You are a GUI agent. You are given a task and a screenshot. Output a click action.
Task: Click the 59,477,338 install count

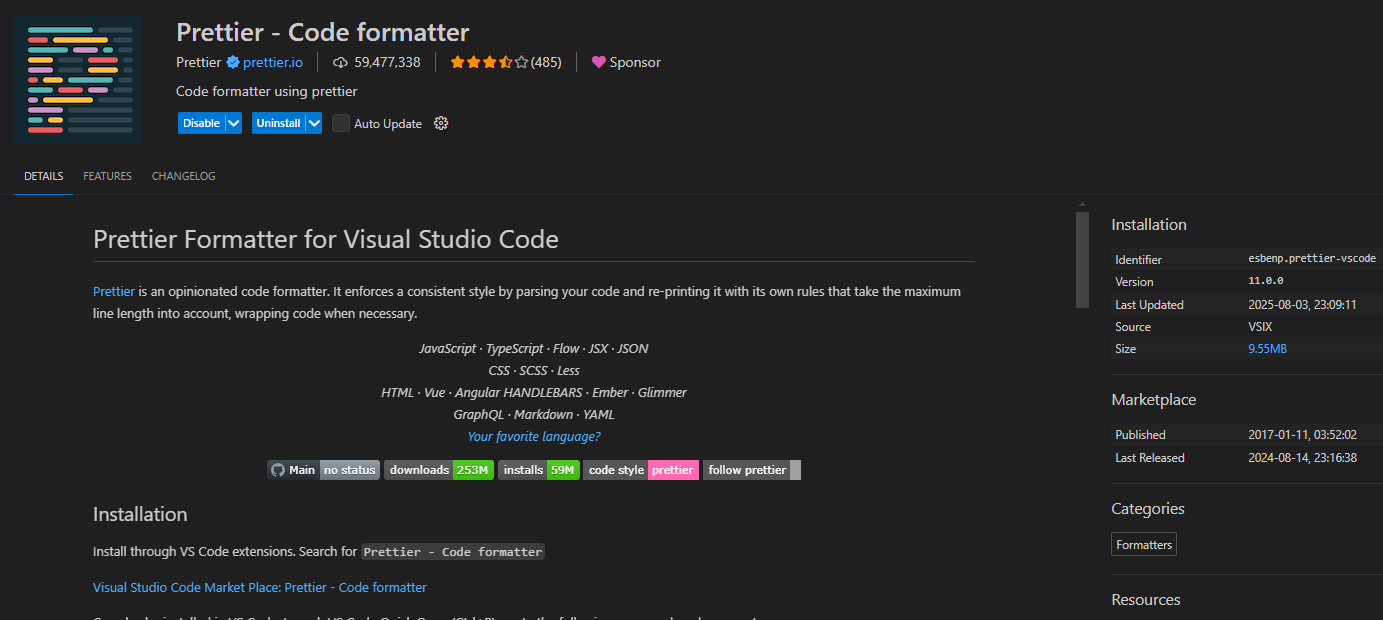(x=387, y=62)
